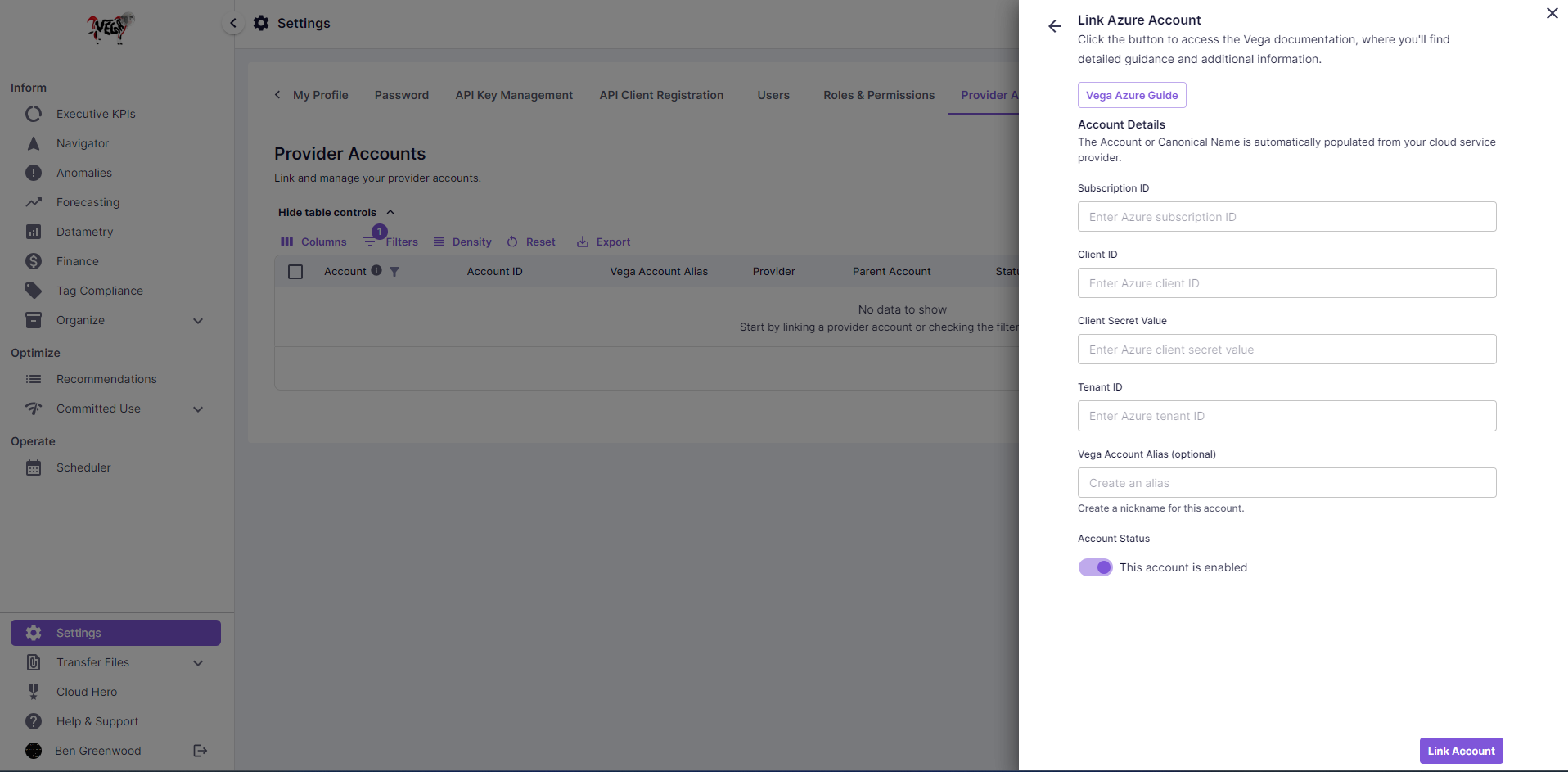Click the Help & Support question icon

click(x=34, y=721)
